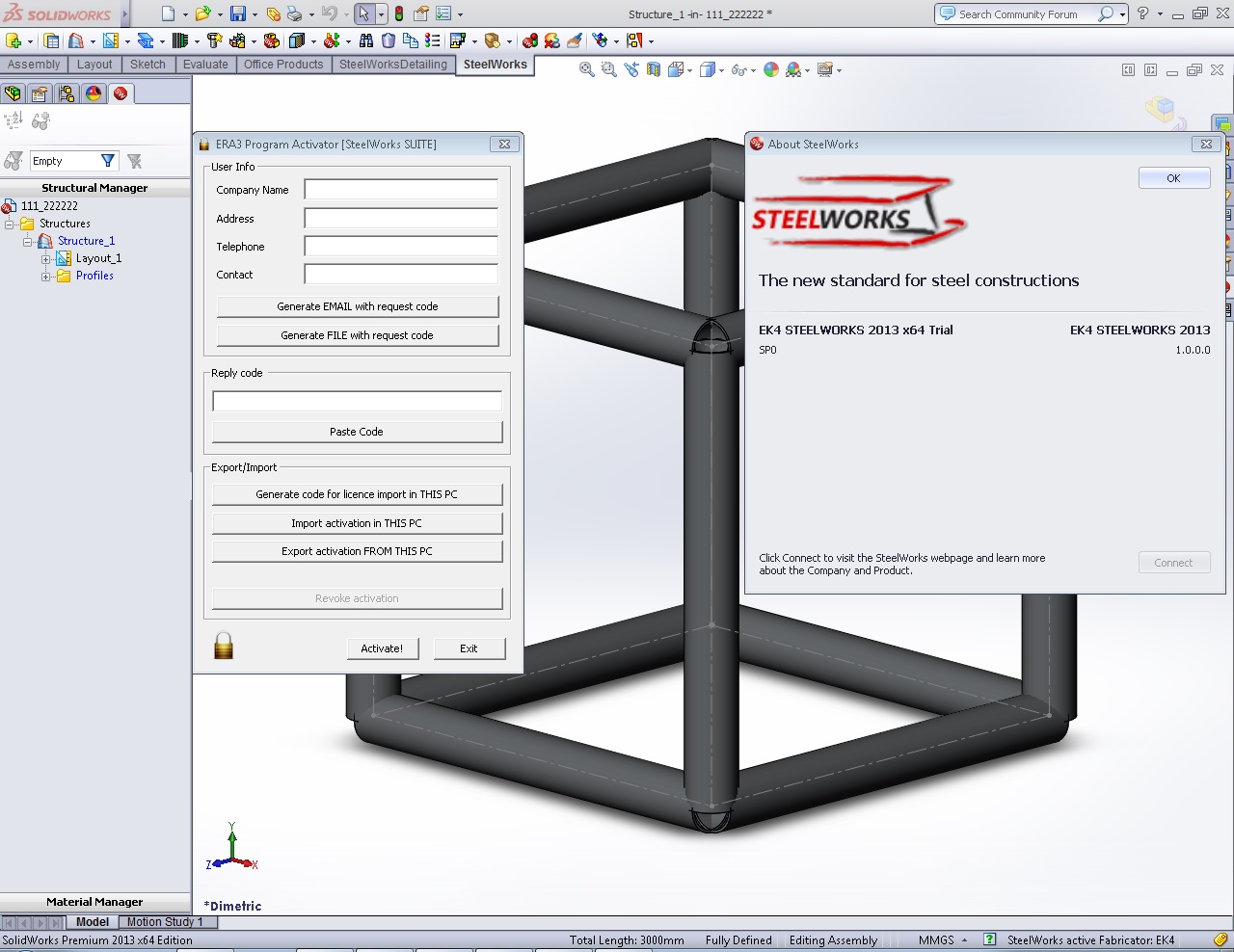Open FeatureManager design tree tab icon

click(13, 93)
